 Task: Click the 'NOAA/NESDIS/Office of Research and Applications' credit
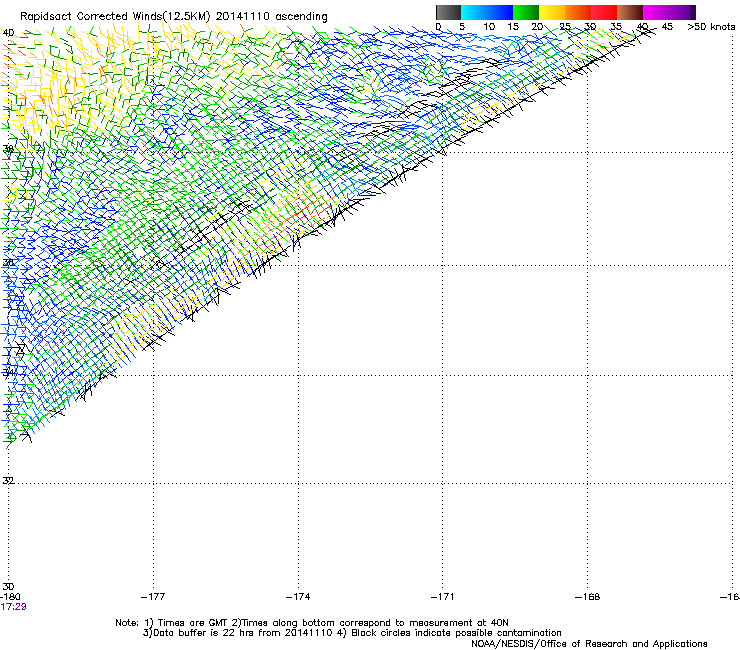(589, 644)
